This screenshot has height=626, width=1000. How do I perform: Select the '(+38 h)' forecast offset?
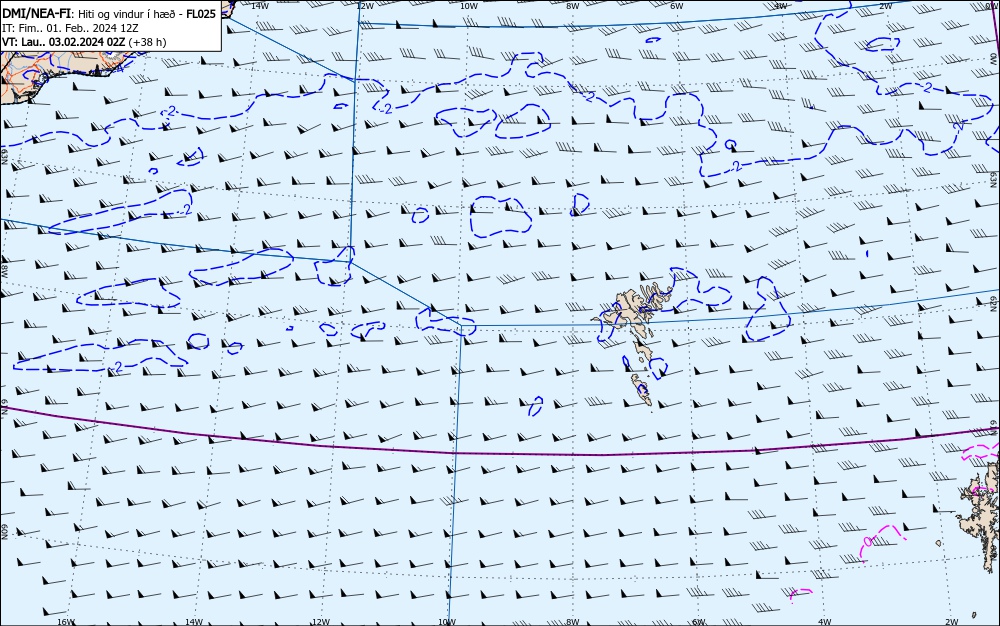[147, 42]
